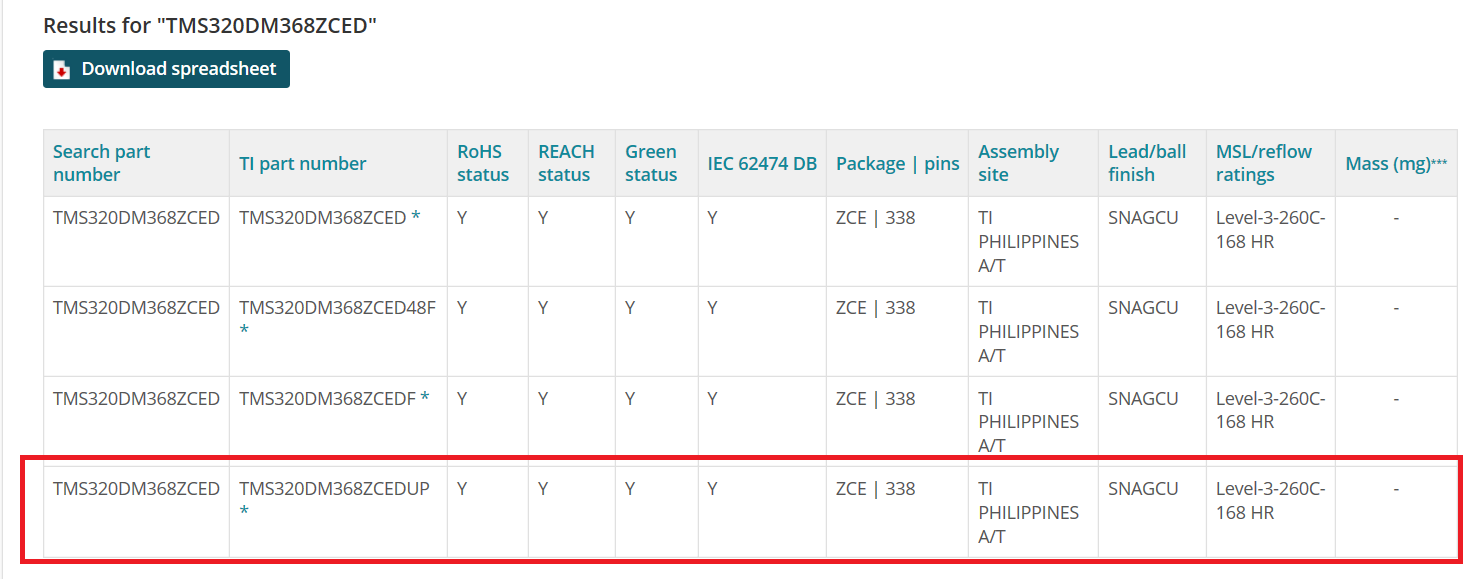This screenshot has width=1484, height=585.
Task: Click the asterisk under TMS320DM368ZCED48F
Action: (x=244, y=331)
